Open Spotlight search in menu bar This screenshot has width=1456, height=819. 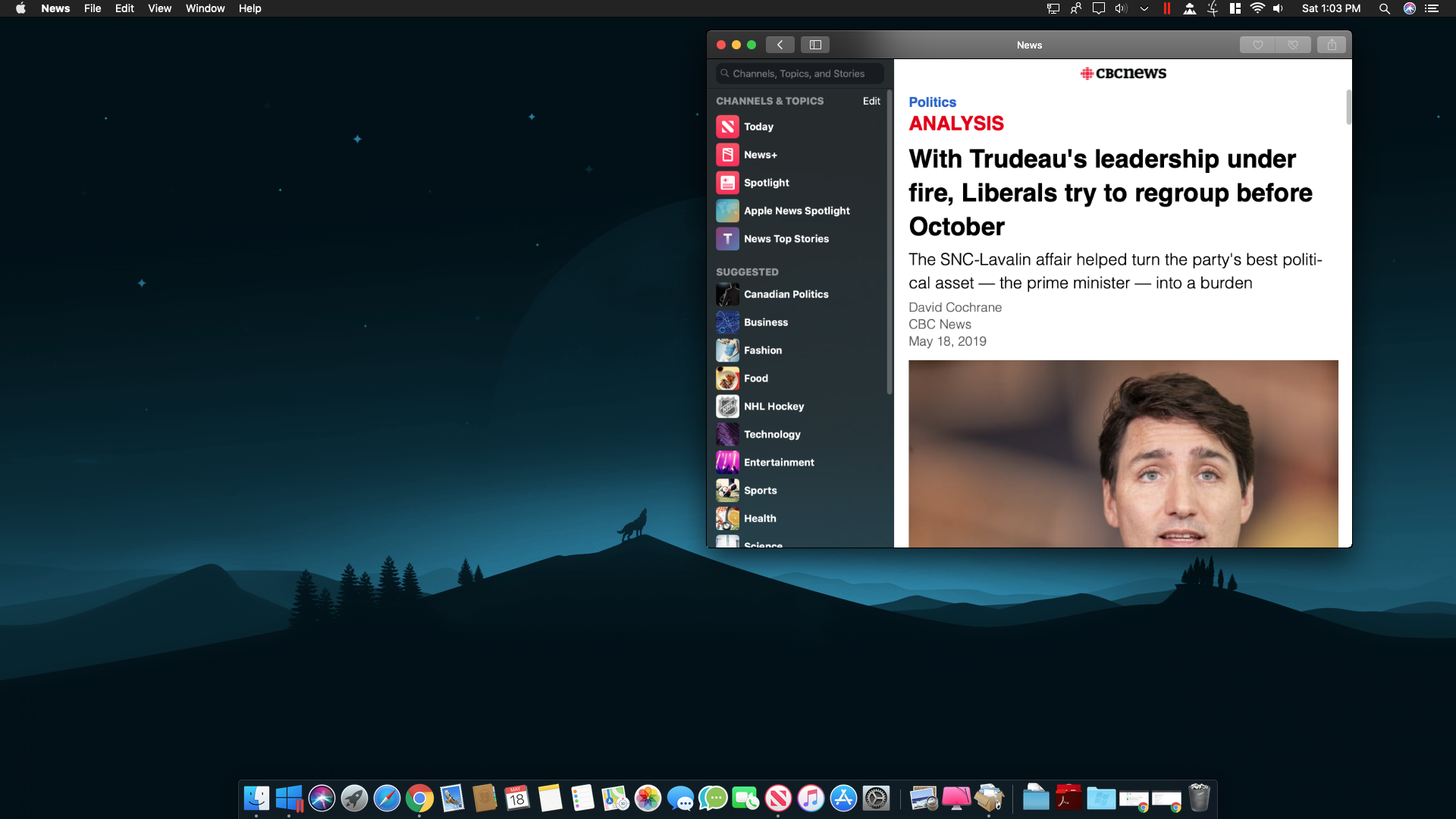click(1384, 8)
